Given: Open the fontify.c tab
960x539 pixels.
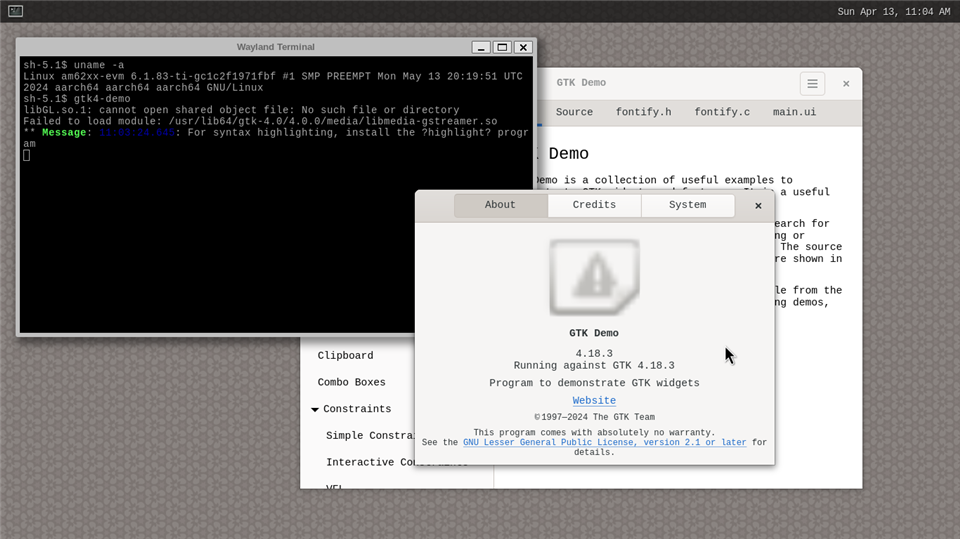Looking at the screenshot, I should [722, 112].
